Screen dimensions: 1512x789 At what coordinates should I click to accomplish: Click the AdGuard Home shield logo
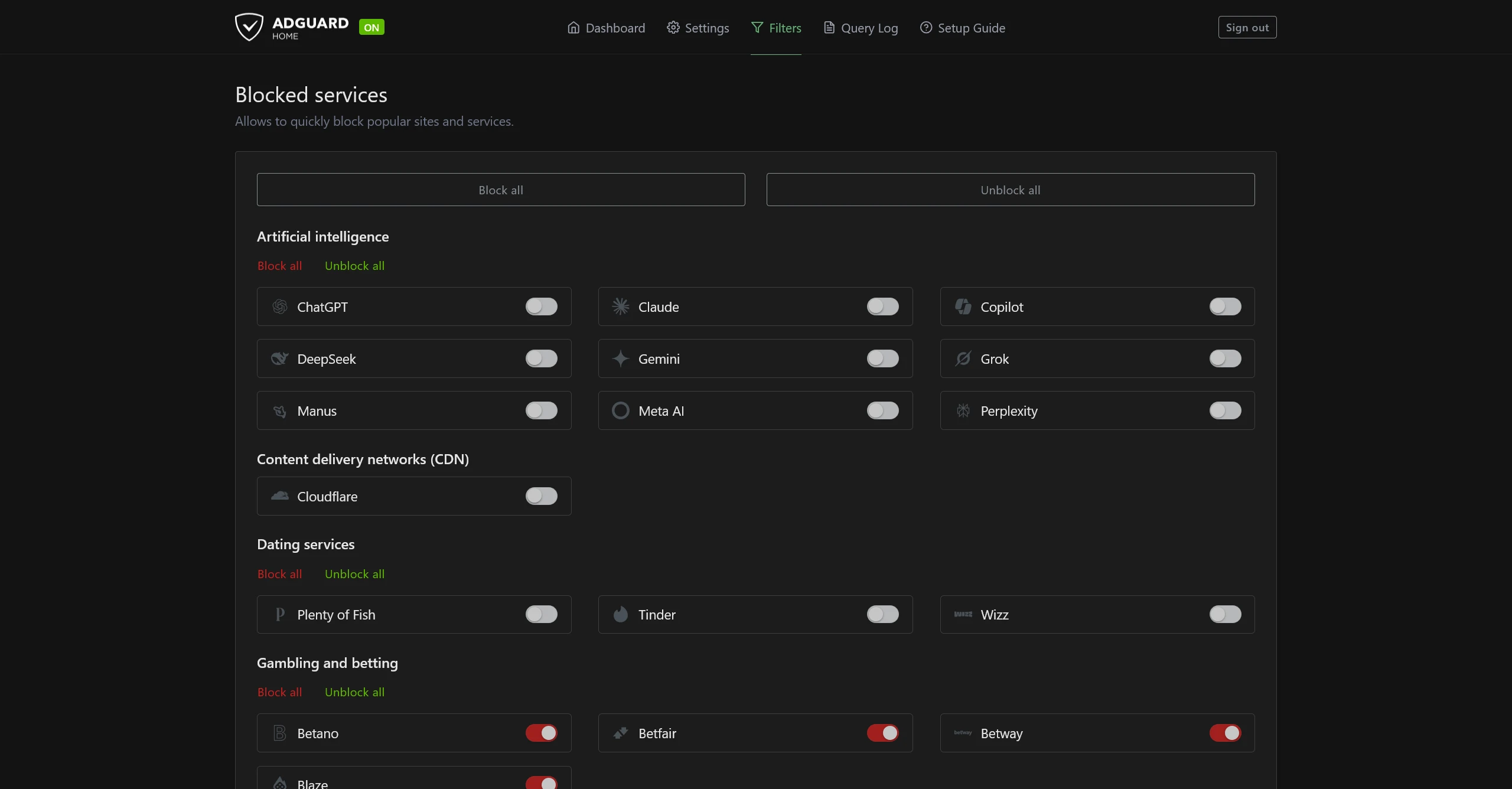point(249,27)
